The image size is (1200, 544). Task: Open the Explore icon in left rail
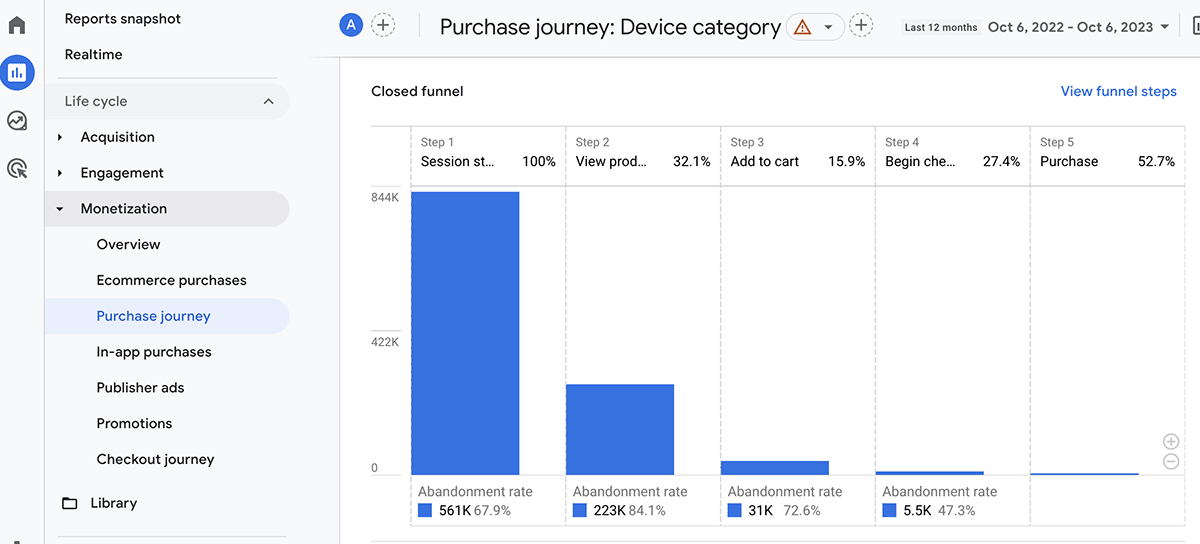[x=17, y=121]
